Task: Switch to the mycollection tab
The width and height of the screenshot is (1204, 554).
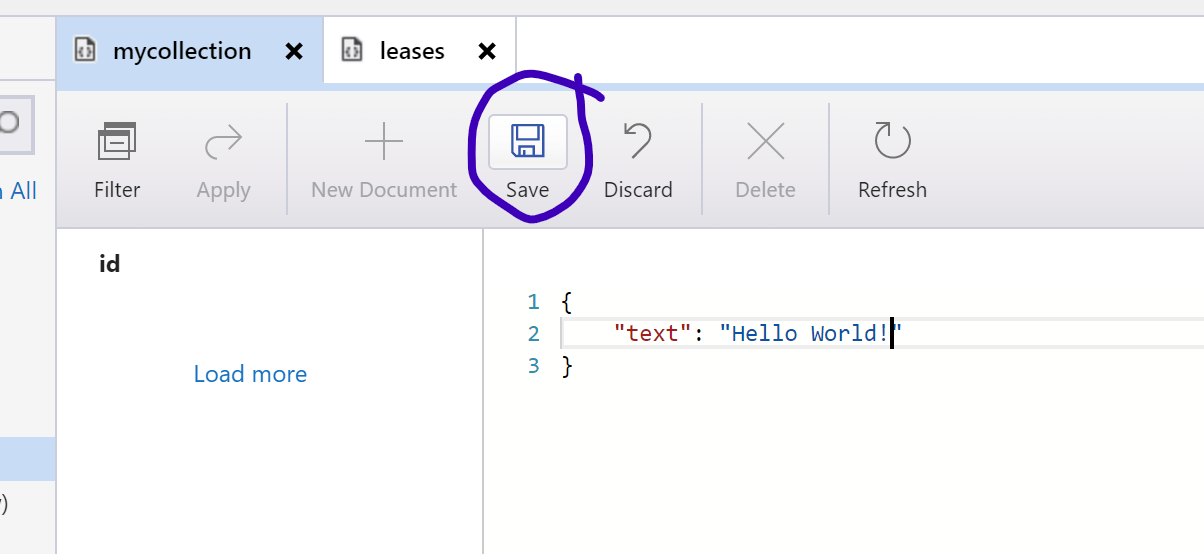Action: click(x=190, y=51)
